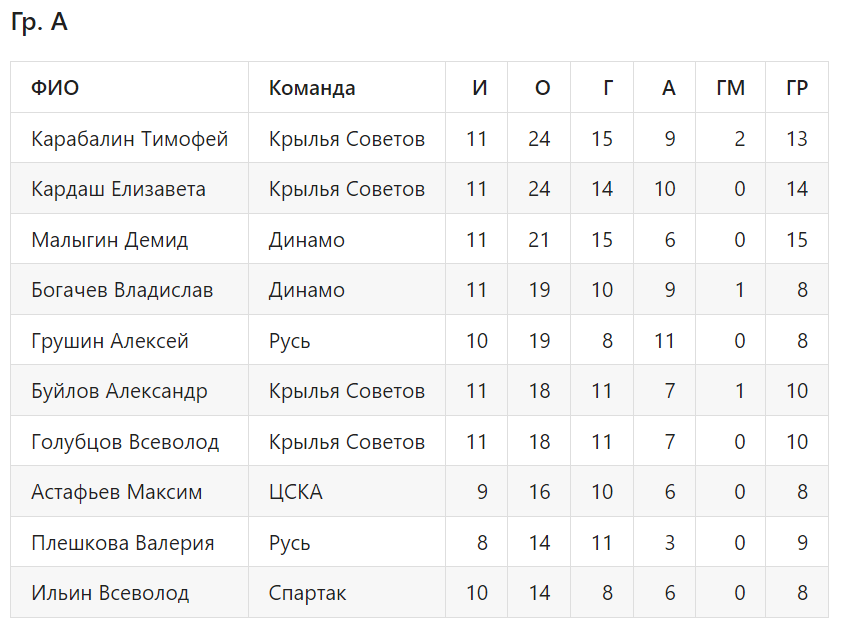This screenshot has width=847, height=631.
Task: Select Малыгин Демид name cell
Action: 110,240
